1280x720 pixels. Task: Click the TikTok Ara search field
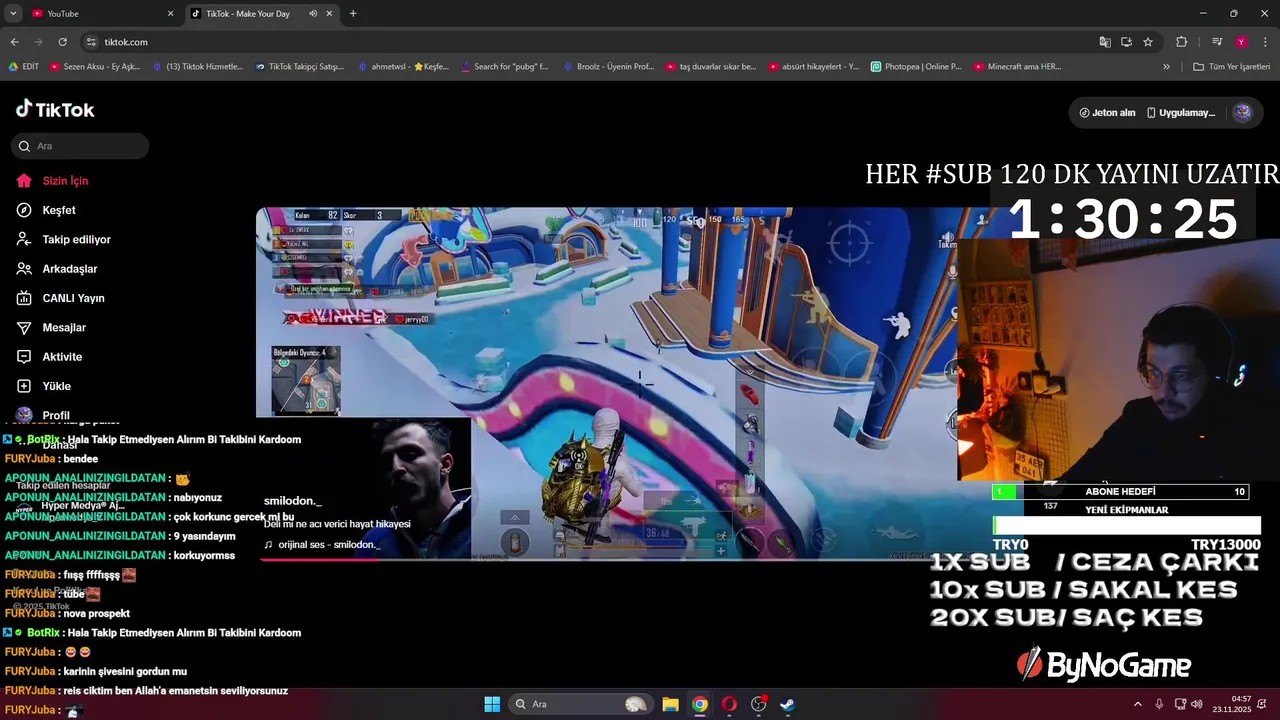(x=80, y=146)
